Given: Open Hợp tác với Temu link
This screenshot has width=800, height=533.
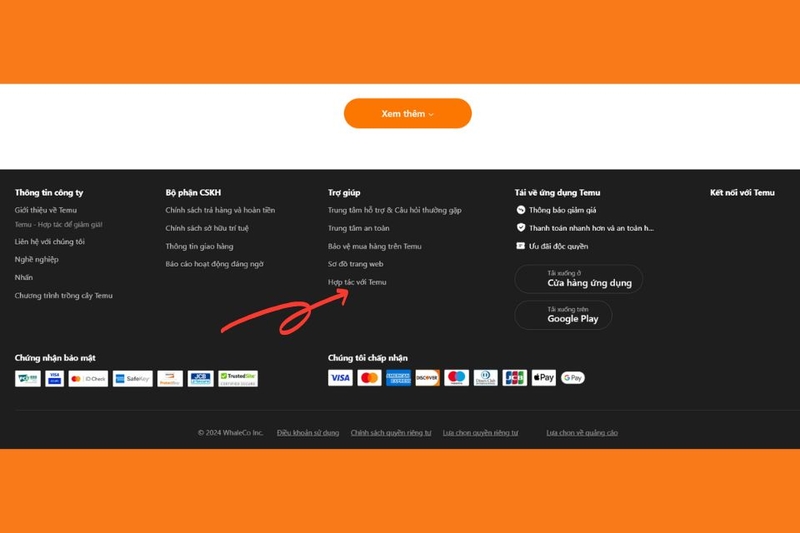Looking at the screenshot, I should pos(357,282).
